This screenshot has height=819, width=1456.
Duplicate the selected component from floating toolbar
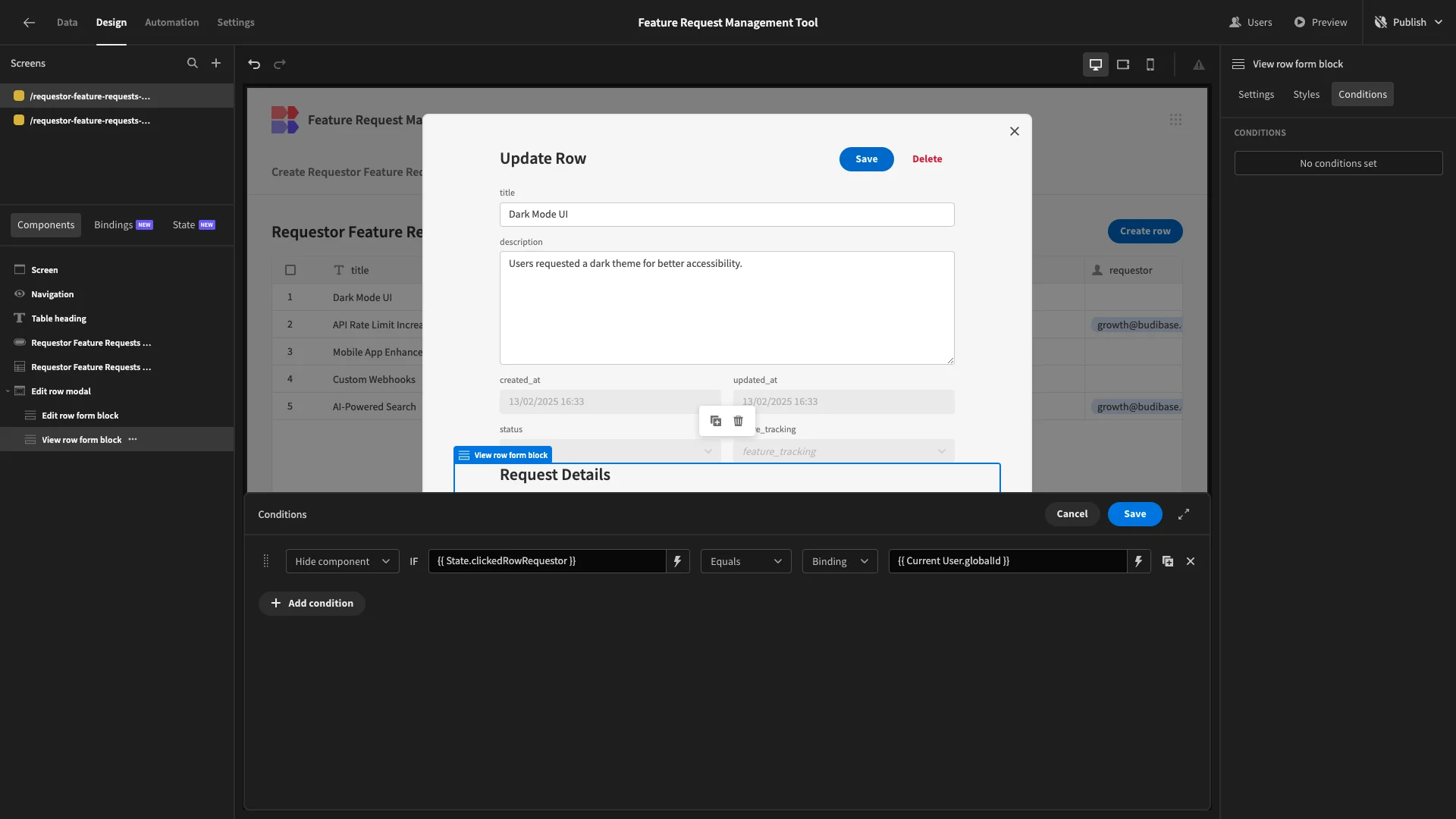pos(716,421)
